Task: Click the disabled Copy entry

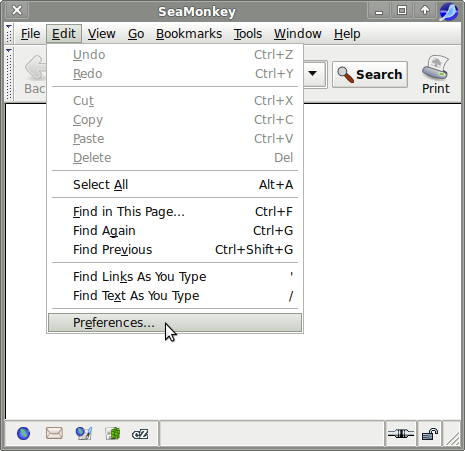Action: [175, 120]
